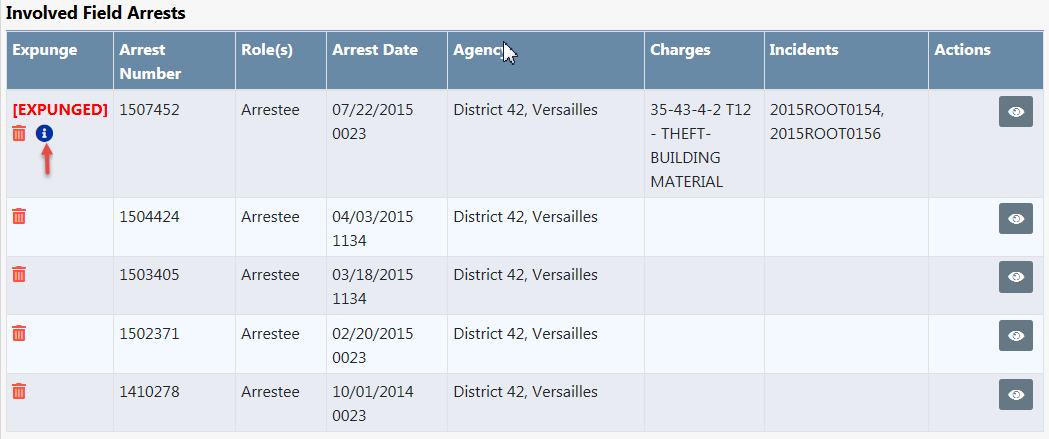View arrest 1504424 details via eye button

click(x=1015, y=219)
